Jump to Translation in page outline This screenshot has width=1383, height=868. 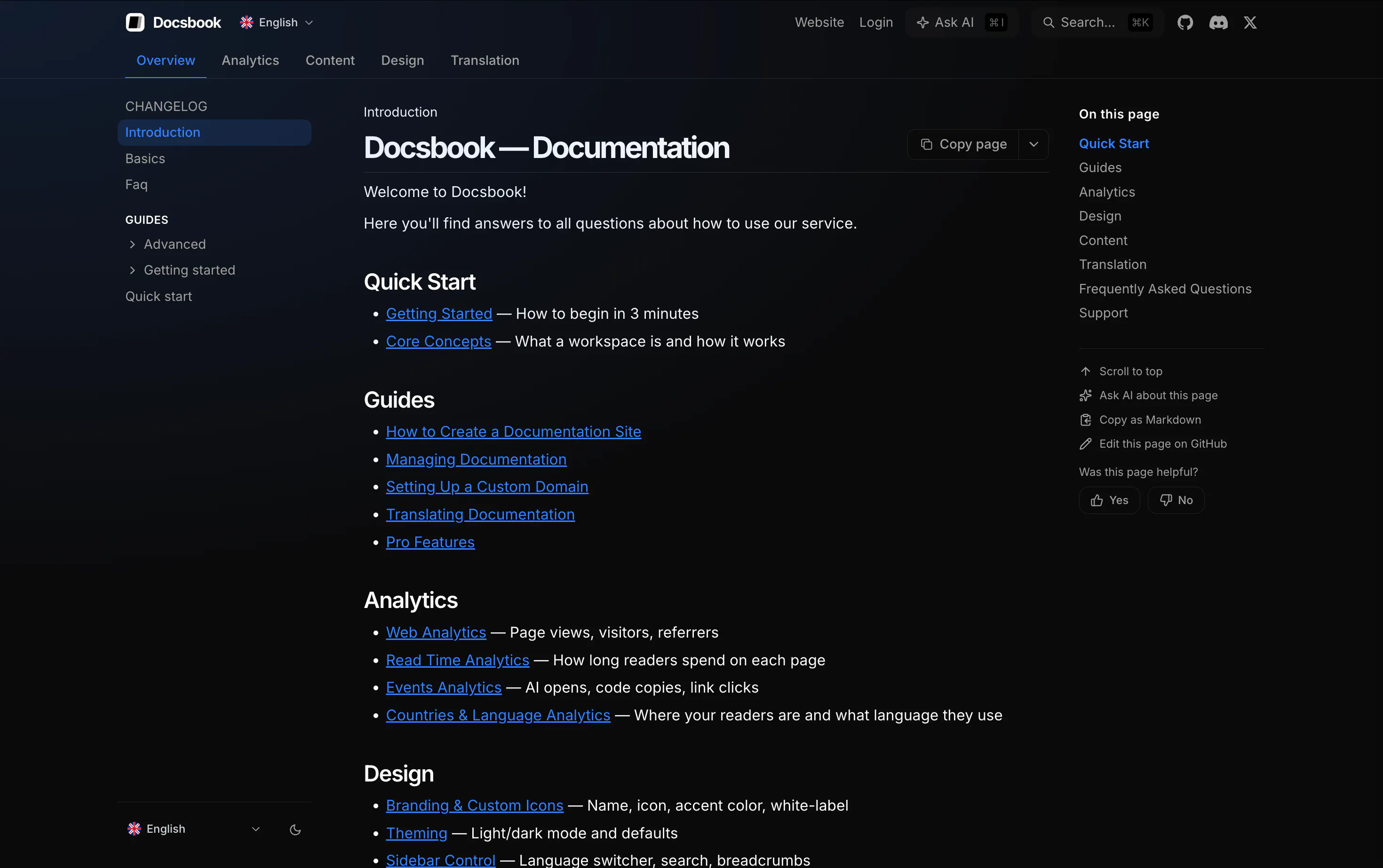click(1113, 265)
